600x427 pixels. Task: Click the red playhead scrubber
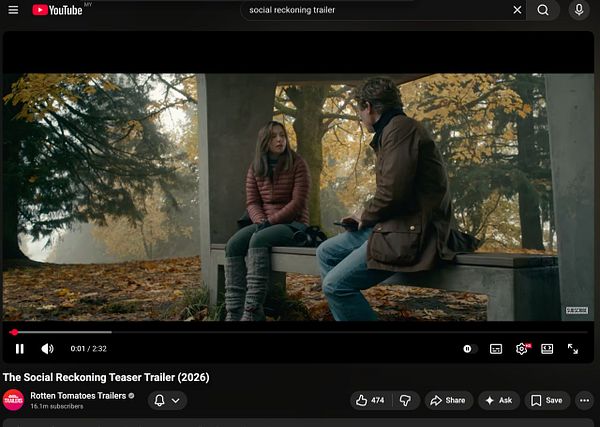pos(14,332)
